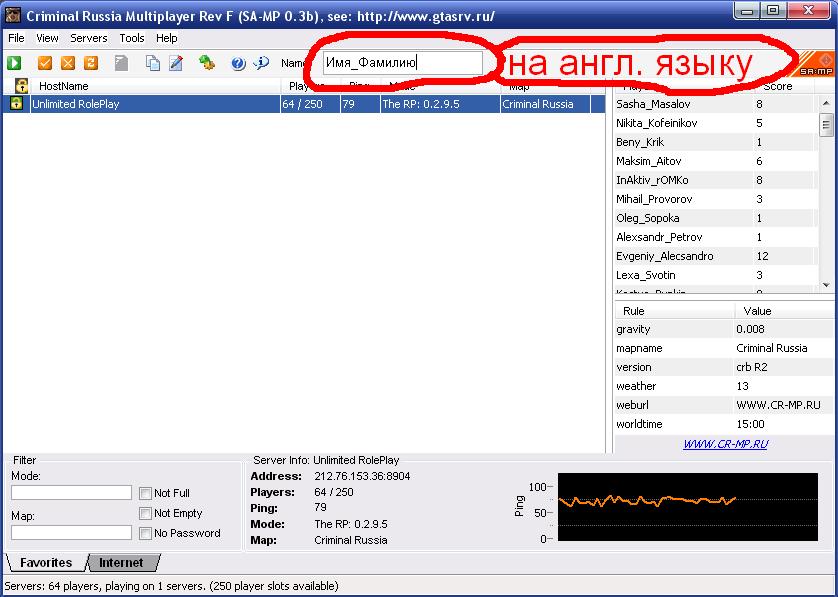Select player Alexsandr_Petrov
This screenshot has height=597, width=838.
tap(717, 237)
